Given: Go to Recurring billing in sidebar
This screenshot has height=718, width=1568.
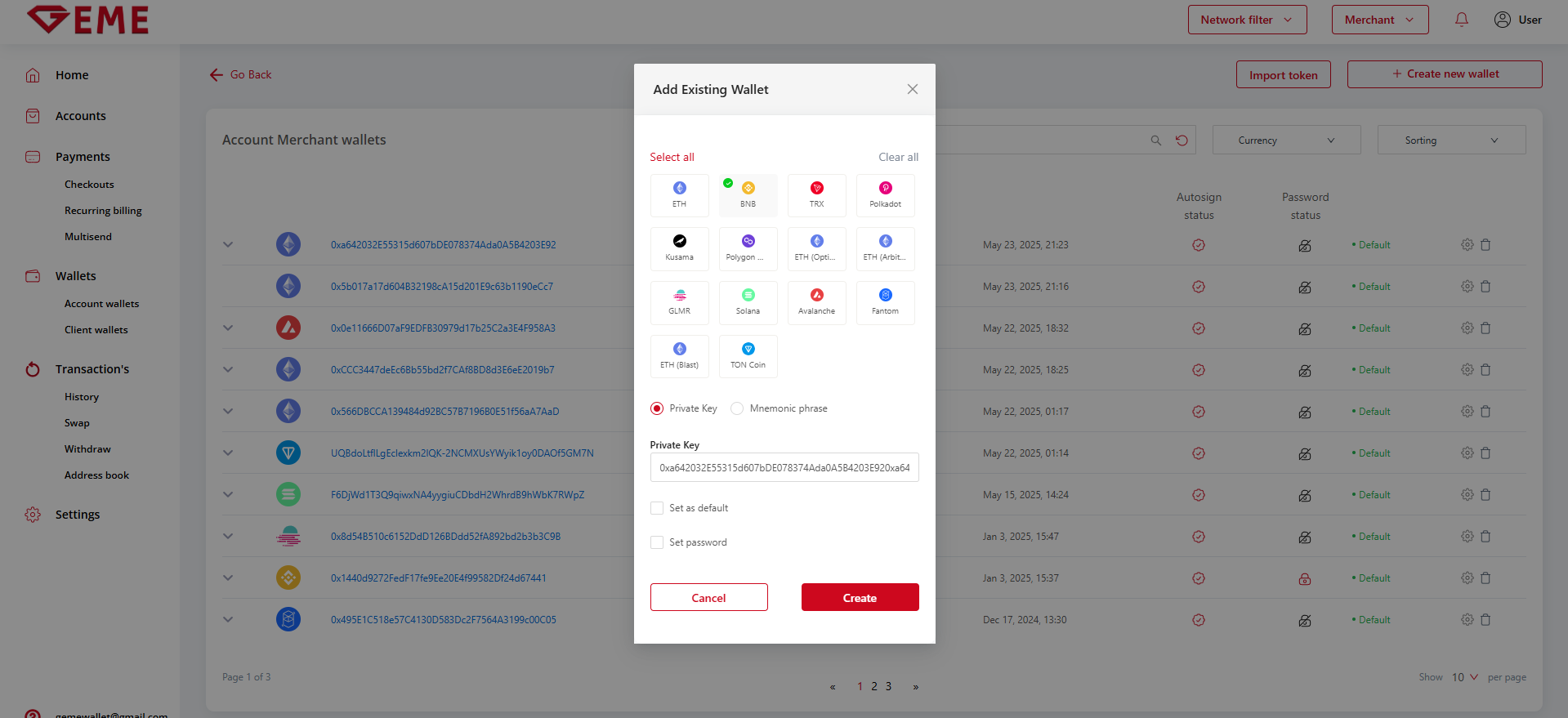Looking at the screenshot, I should (103, 211).
